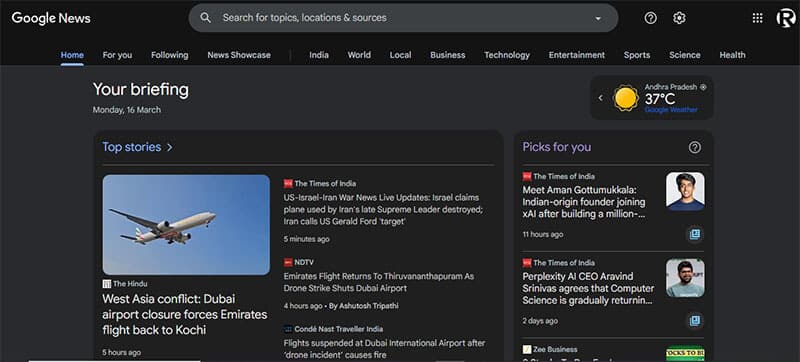800x362 pixels.
Task: Open the Business tab
Action: [447, 55]
